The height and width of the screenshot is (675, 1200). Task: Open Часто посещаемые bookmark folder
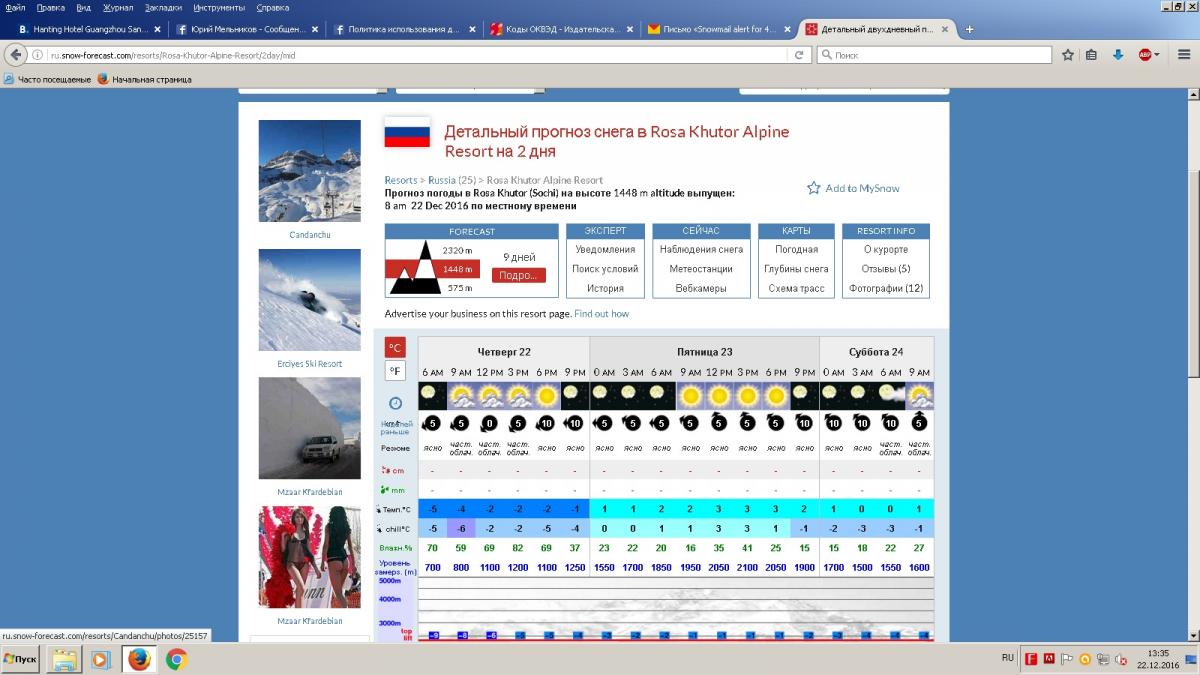pos(47,79)
